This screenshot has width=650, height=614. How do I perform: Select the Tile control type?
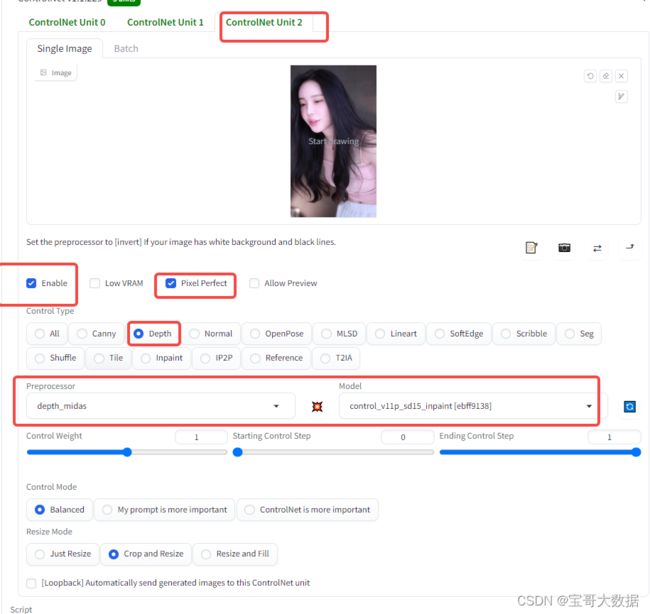[109, 358]
